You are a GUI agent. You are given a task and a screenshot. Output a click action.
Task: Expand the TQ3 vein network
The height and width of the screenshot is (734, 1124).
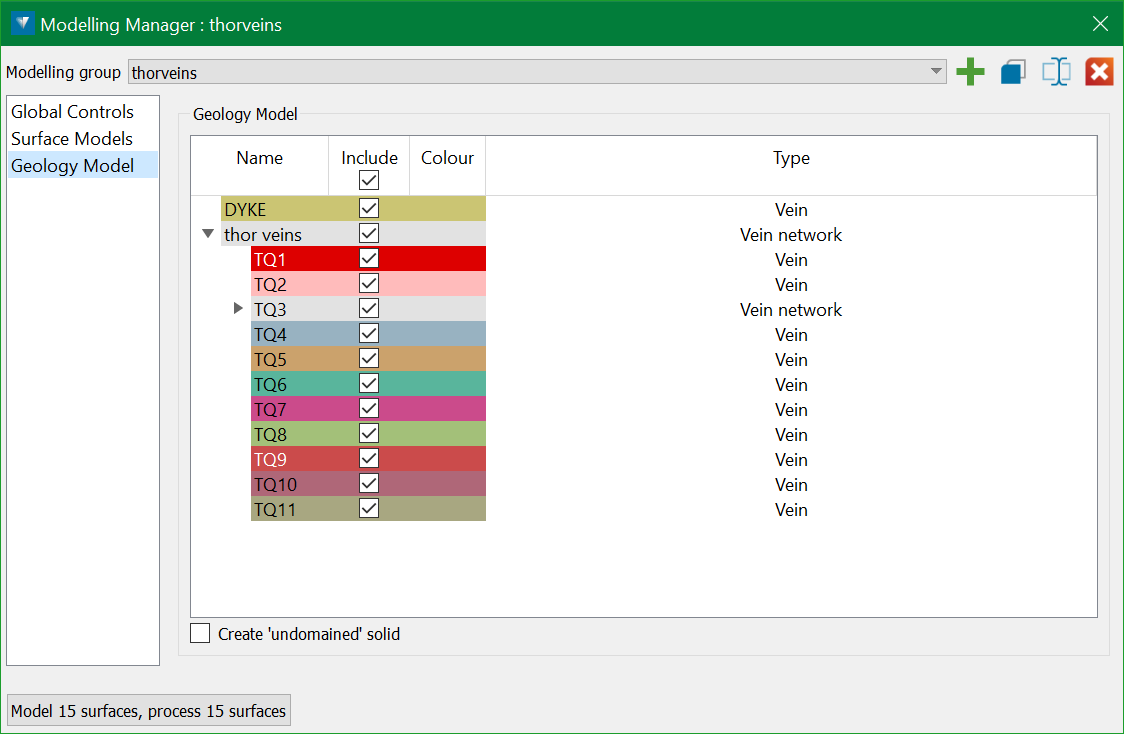pyautogui.click(x=238, y=308)
